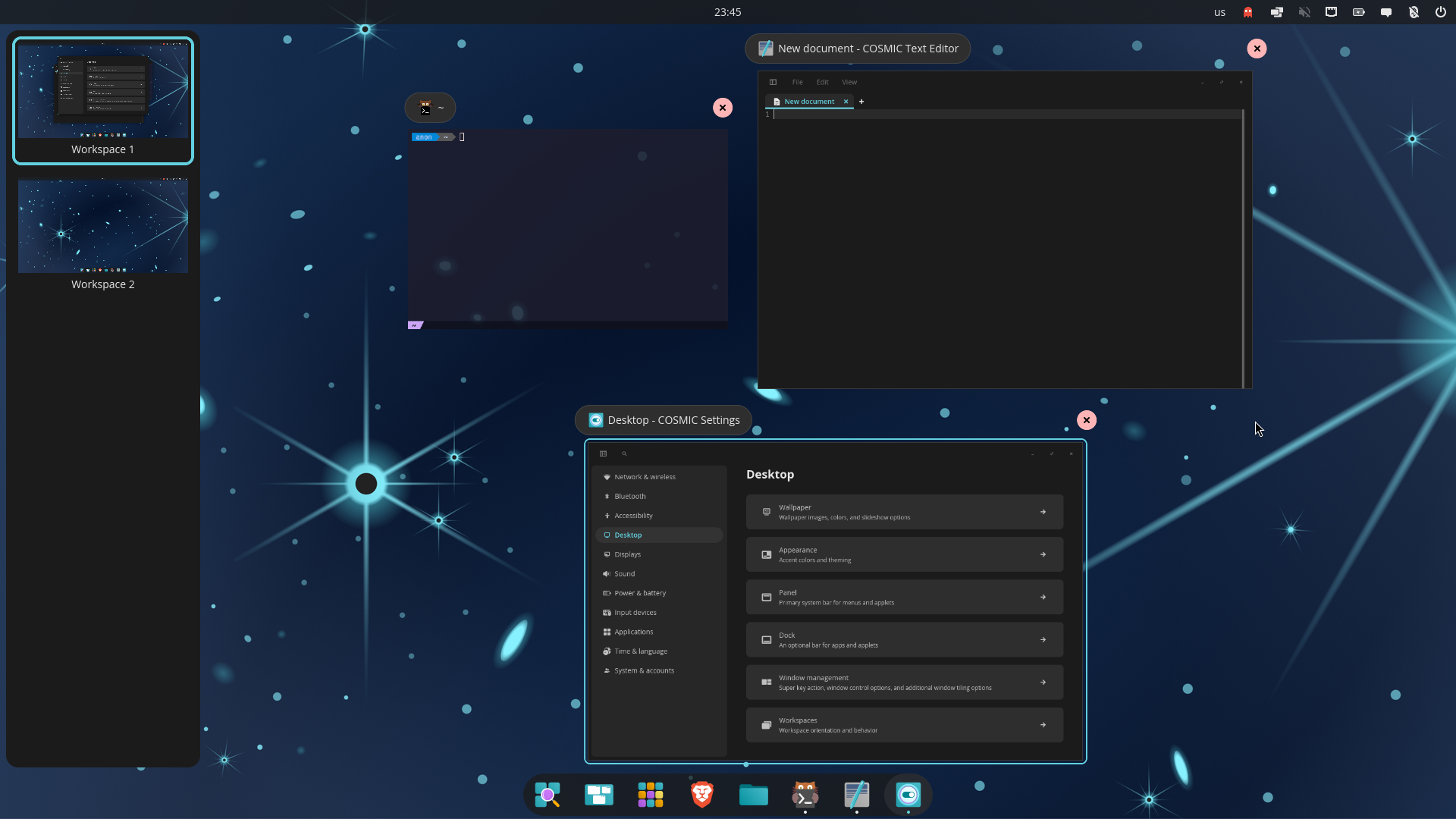Screen dimensions: 1456x819
Task: Open the Appearance settings row
Action: click(905, 554)
